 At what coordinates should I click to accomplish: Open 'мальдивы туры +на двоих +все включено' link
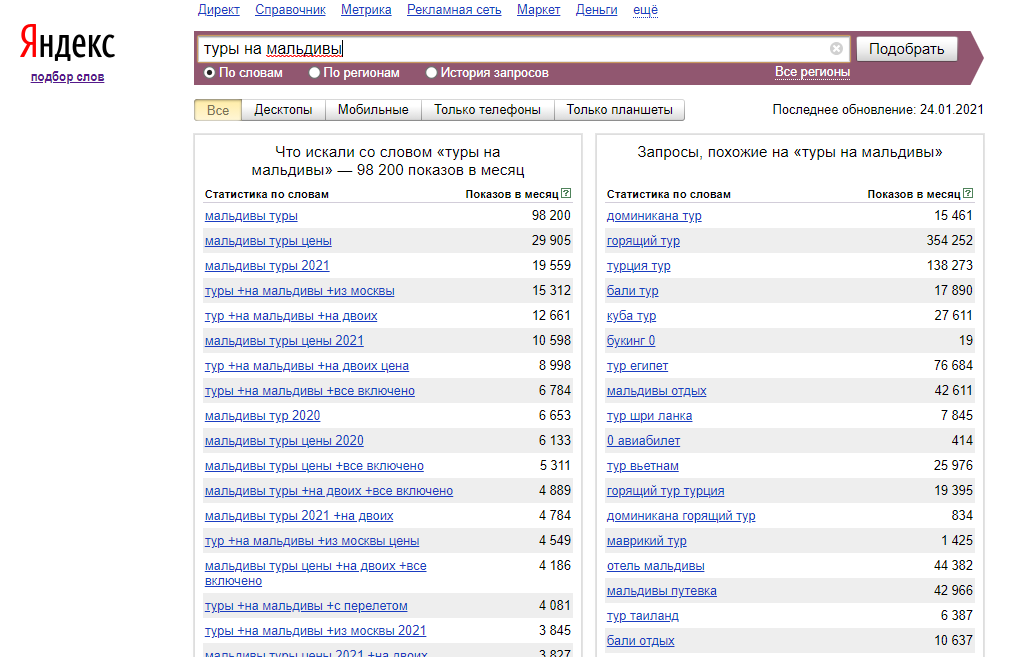(x=329, y=491)
